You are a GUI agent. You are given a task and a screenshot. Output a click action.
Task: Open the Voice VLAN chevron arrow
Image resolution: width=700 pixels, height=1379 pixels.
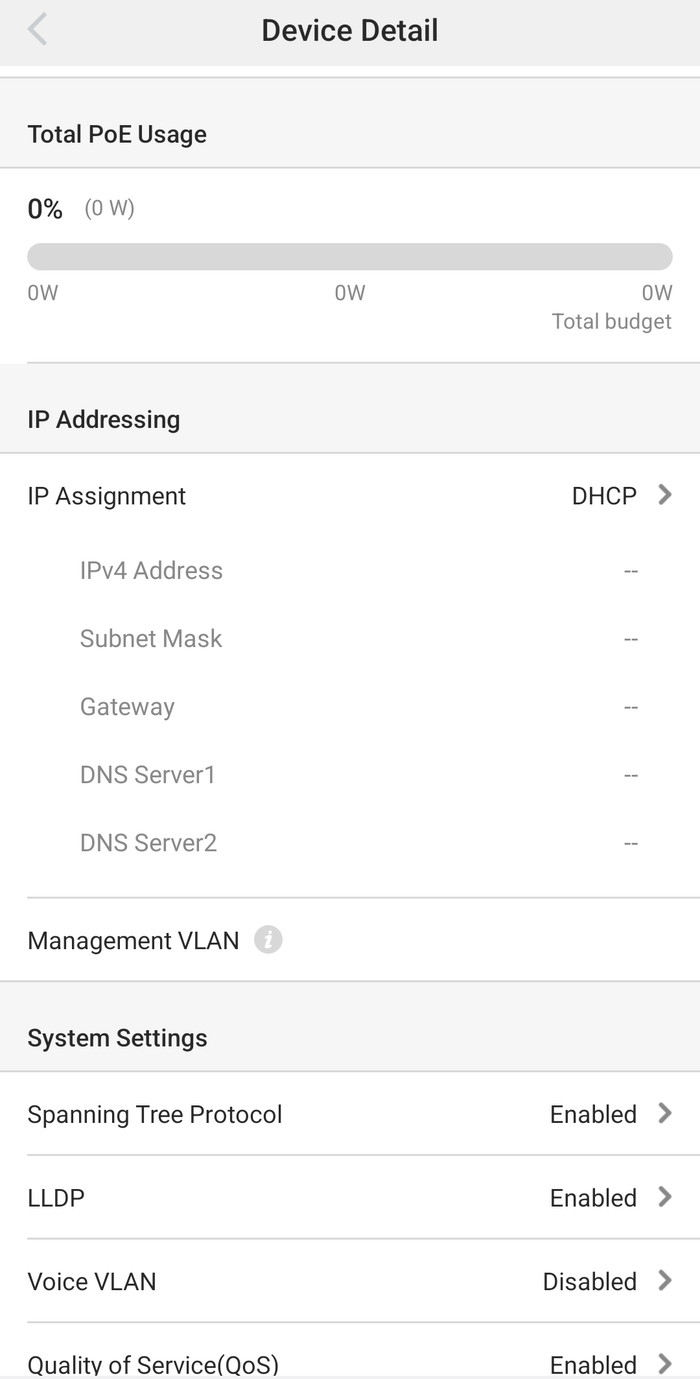(x=664, y=1280)
